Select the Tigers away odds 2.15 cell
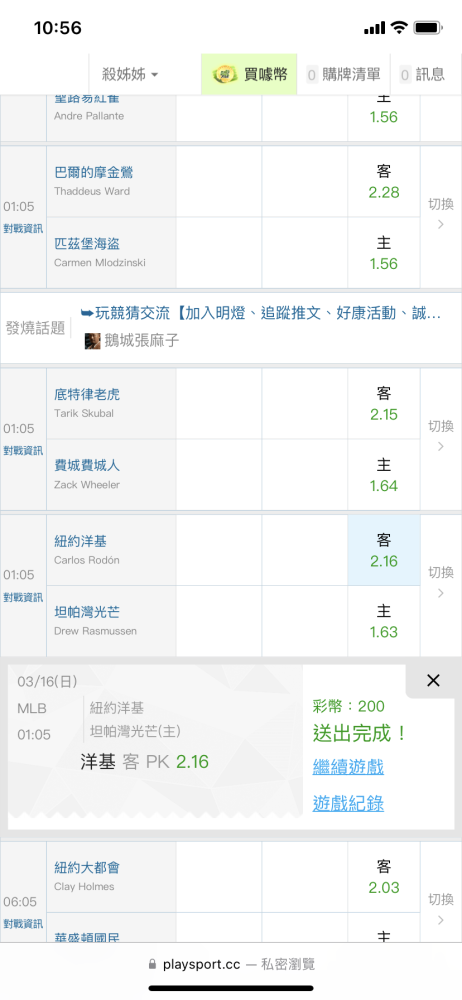 tap(384, 404)
